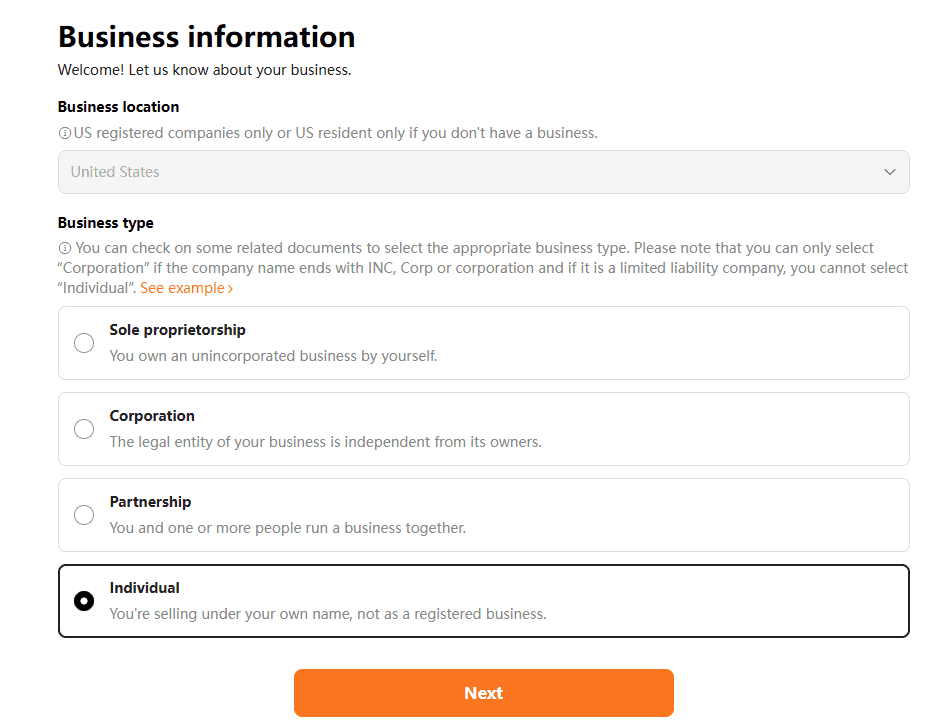Click the selected Individual radio button

coord(84,601)
